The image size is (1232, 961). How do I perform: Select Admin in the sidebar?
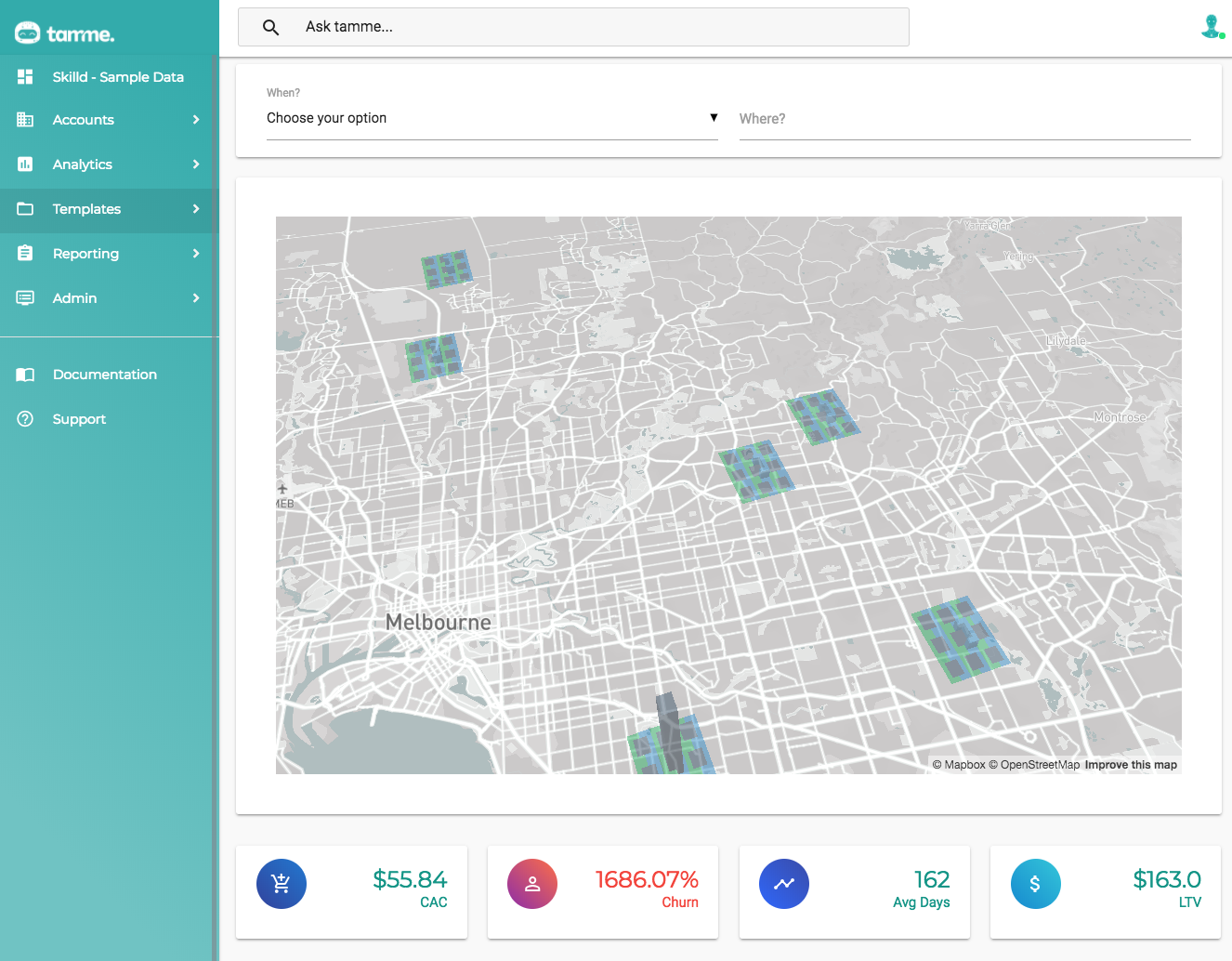coord(108,298)
